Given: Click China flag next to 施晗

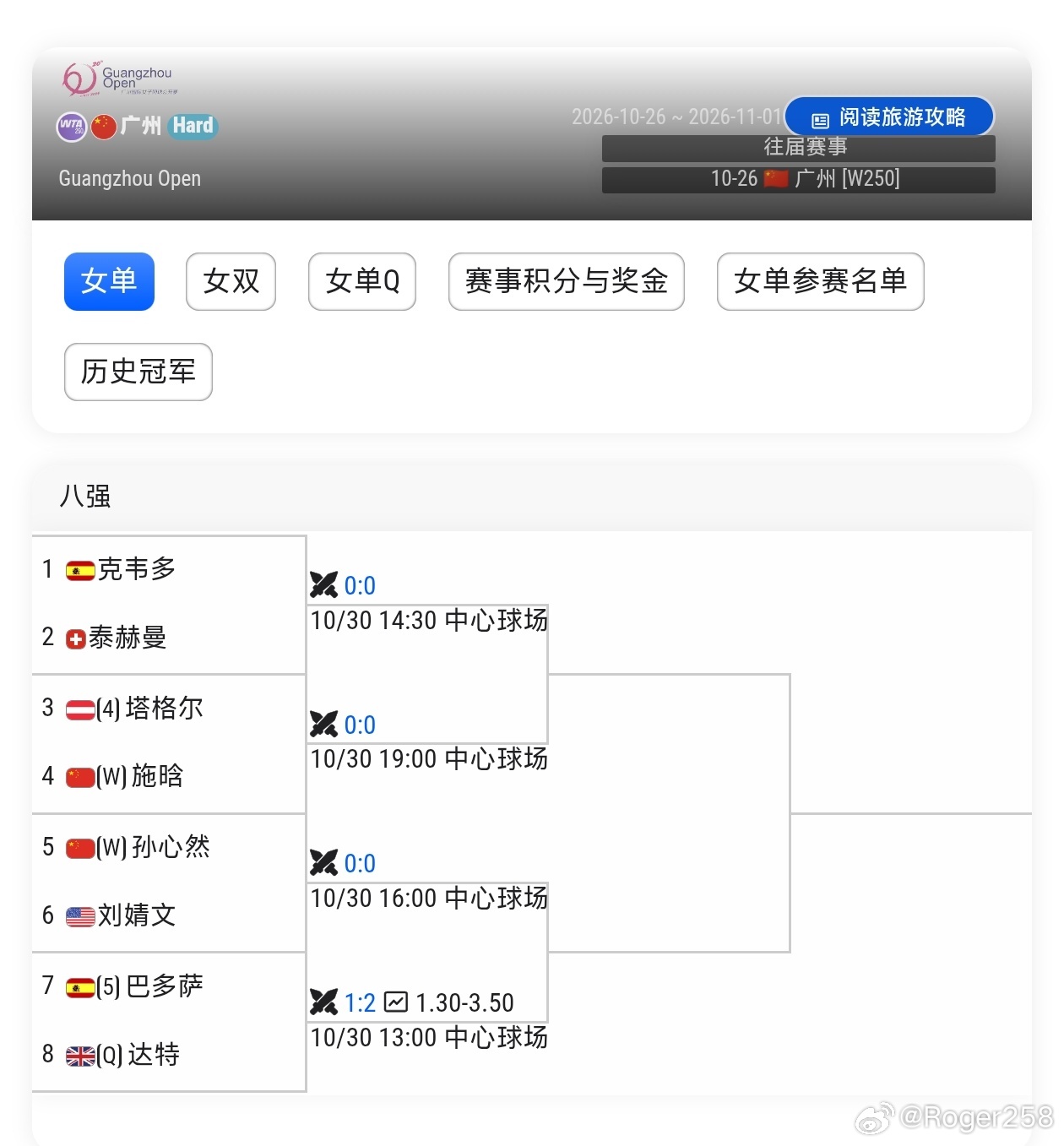Looking at the screenshot, I should (x=80, y=778).
